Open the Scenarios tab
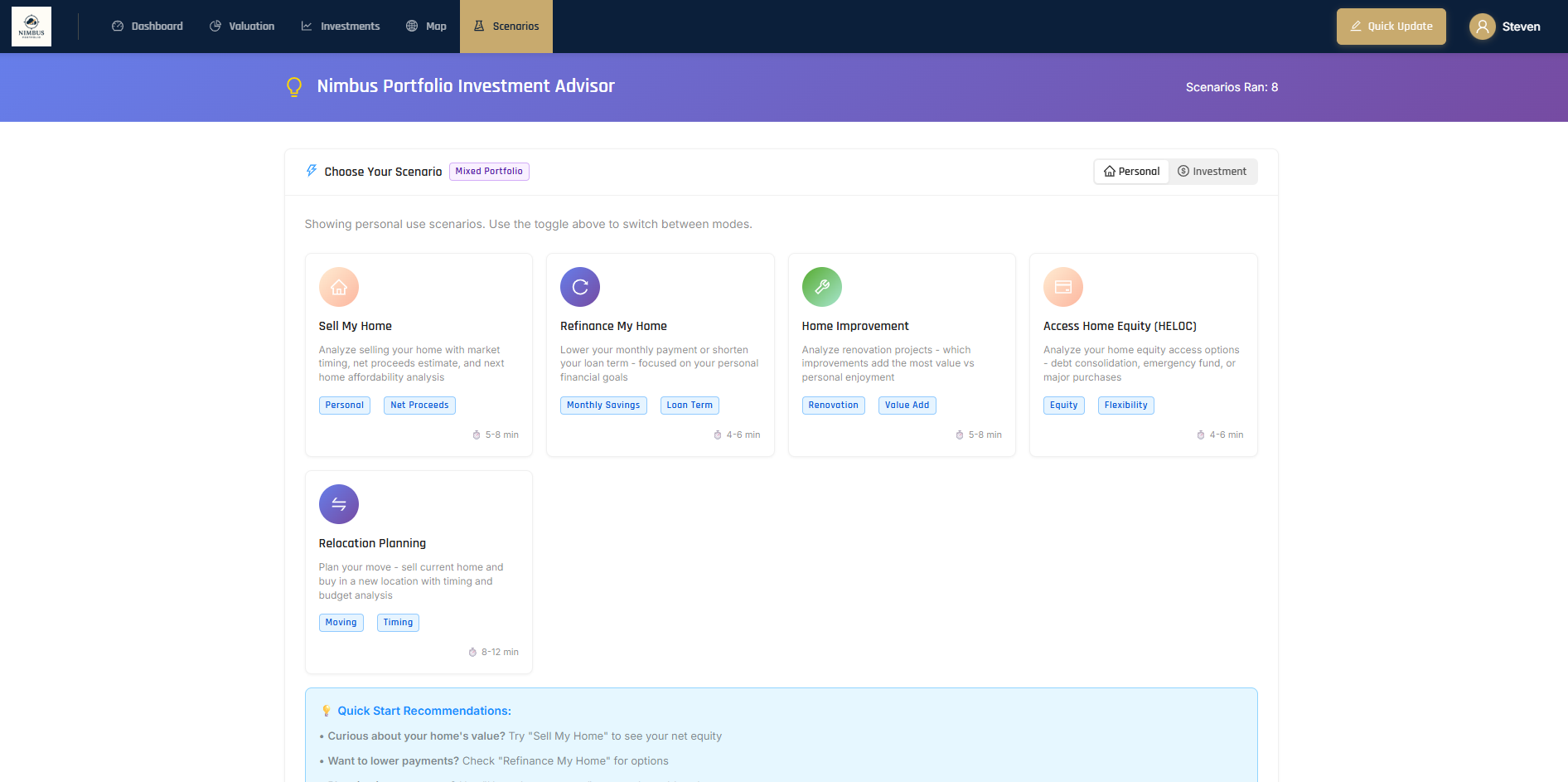The height and width of the screenshot is (782, 1568). pos(506,27)
